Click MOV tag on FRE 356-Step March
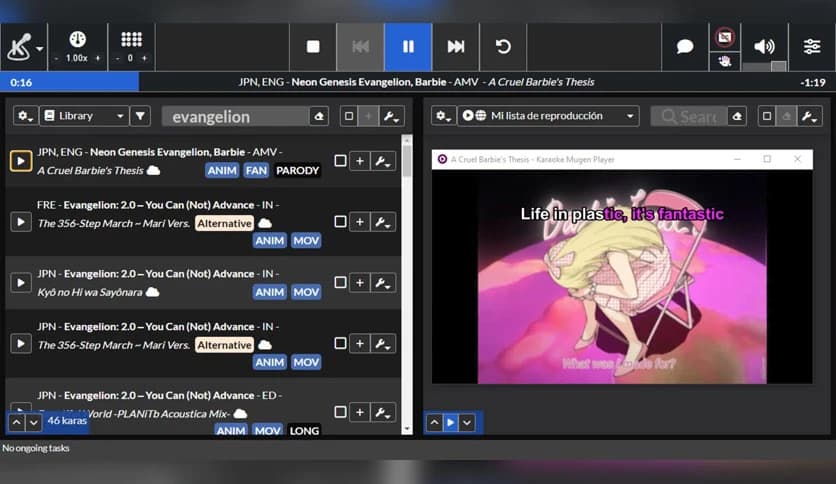Image resolution: width=836 pixels, height=484 pixels. click(x=306, y=240)
